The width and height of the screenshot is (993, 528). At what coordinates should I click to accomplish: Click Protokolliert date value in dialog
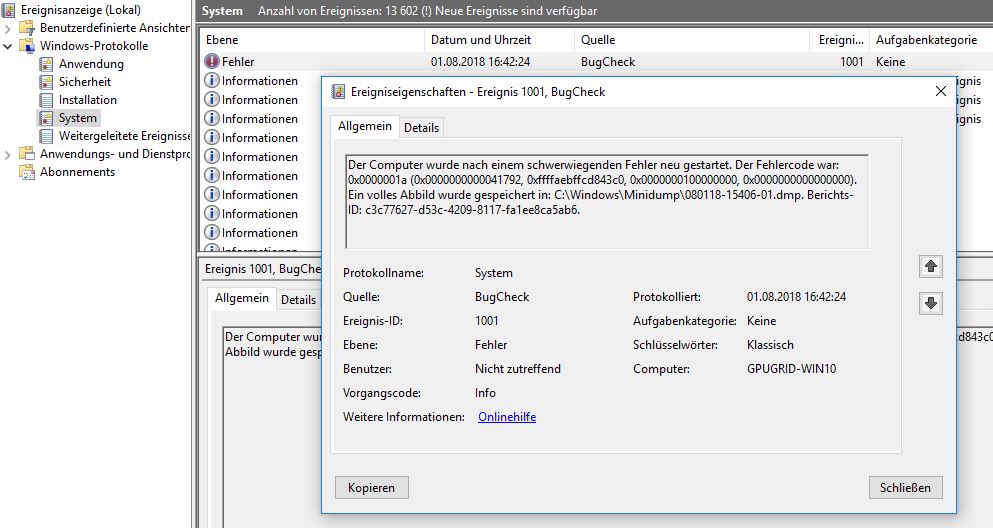point(796,297)
